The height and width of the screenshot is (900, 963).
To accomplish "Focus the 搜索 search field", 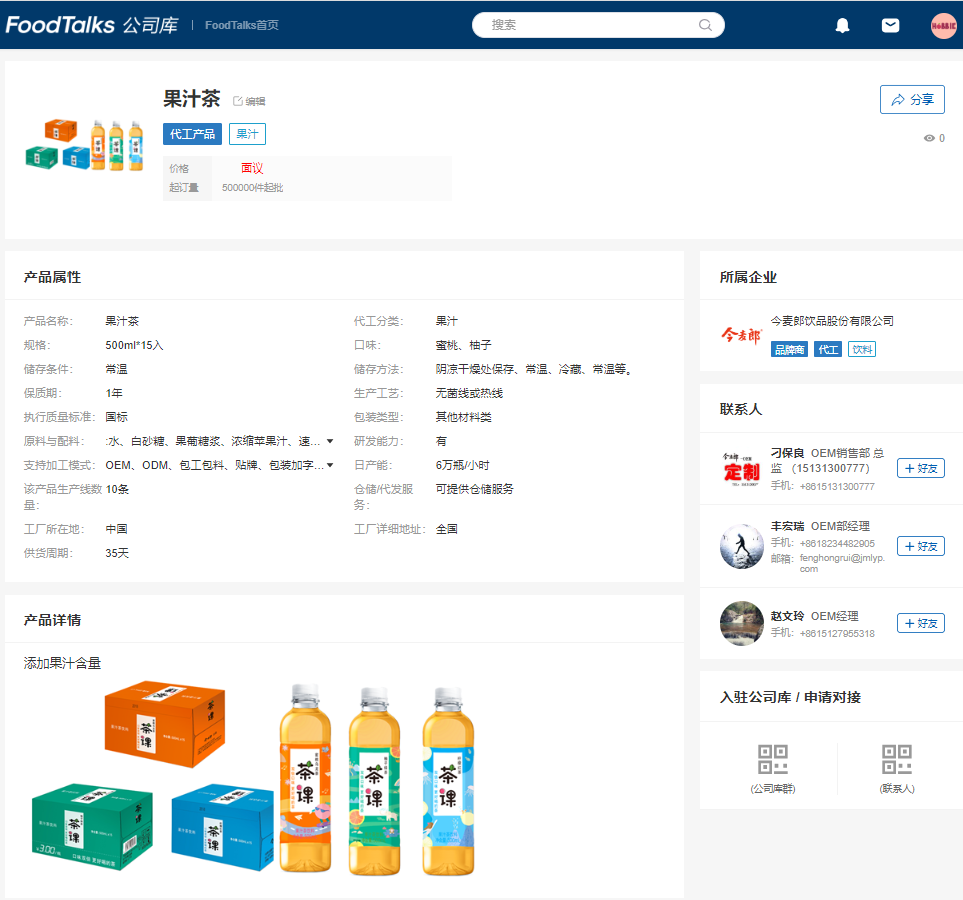I will point(598,25).
